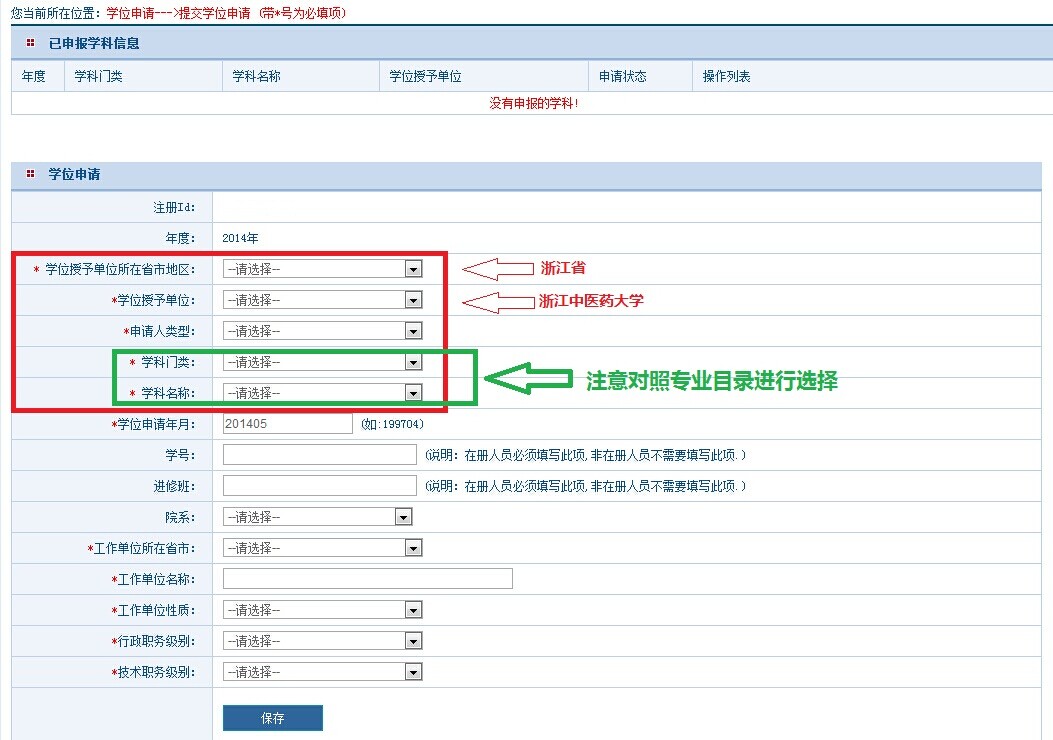Viewport: 1053px width, 740px height.
Task: Click the 学号 text field
Action: tap(319, 455)
